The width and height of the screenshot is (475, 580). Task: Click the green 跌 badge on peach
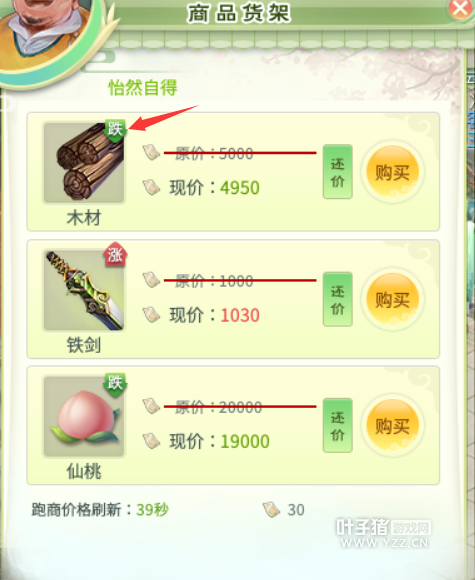tap(115, 385)
